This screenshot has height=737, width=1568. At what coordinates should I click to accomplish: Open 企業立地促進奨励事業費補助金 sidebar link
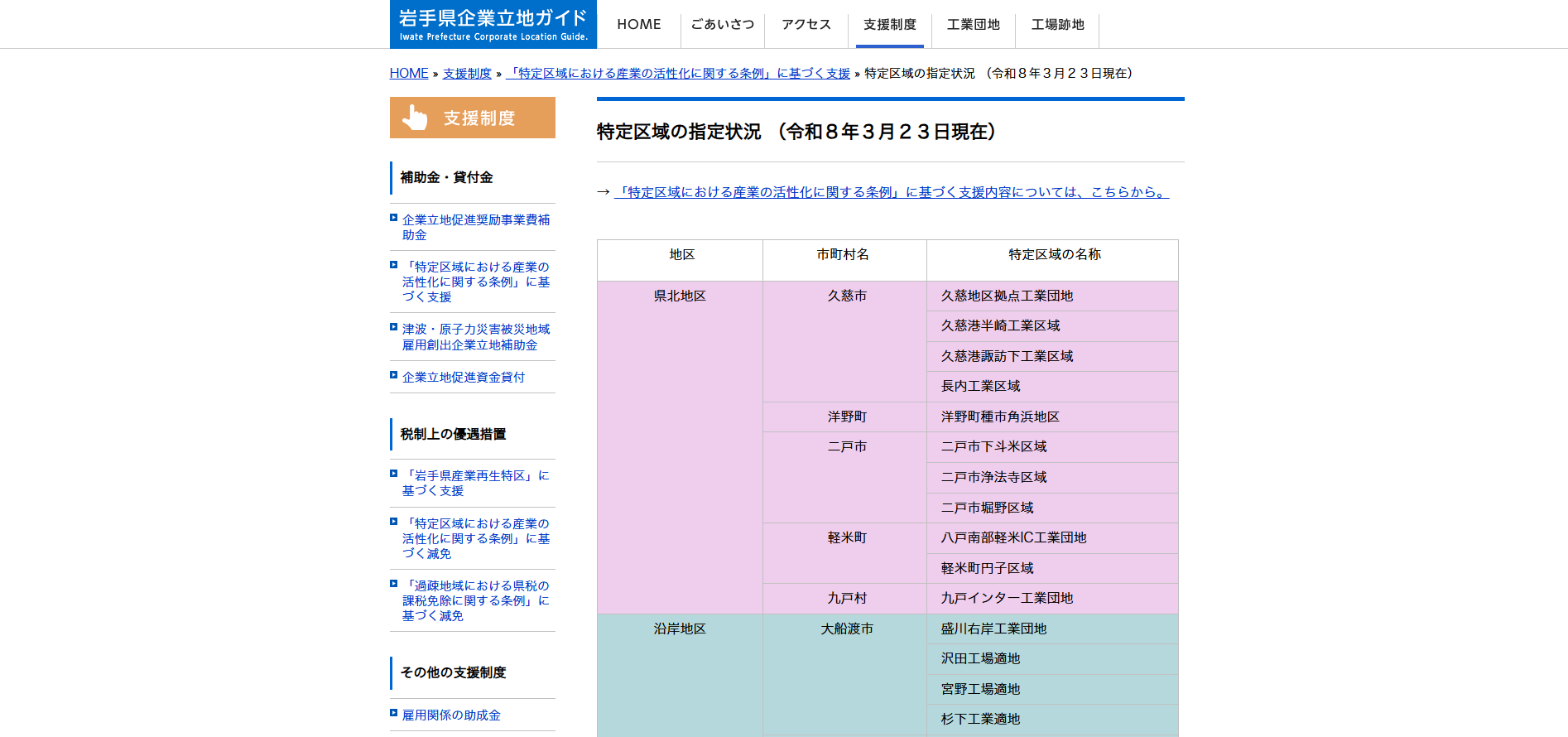coord(476,227)
